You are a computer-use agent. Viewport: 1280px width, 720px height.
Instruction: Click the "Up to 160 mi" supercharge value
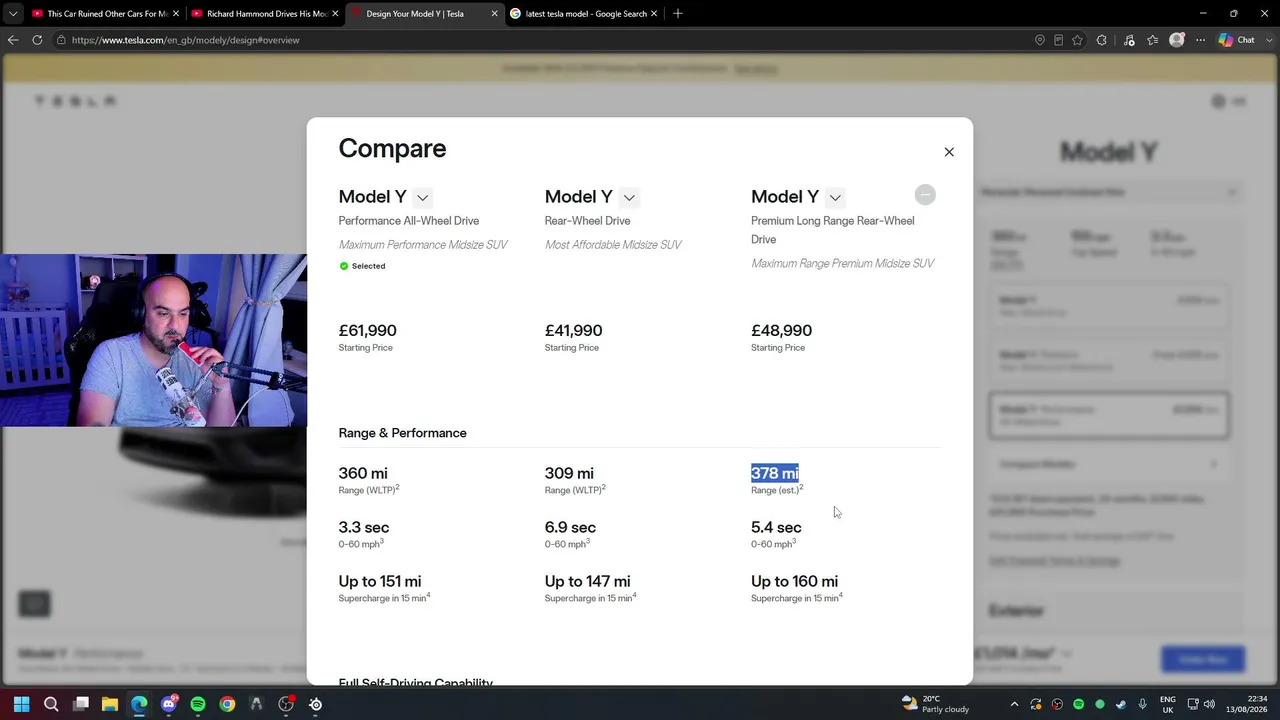[795, 581]
